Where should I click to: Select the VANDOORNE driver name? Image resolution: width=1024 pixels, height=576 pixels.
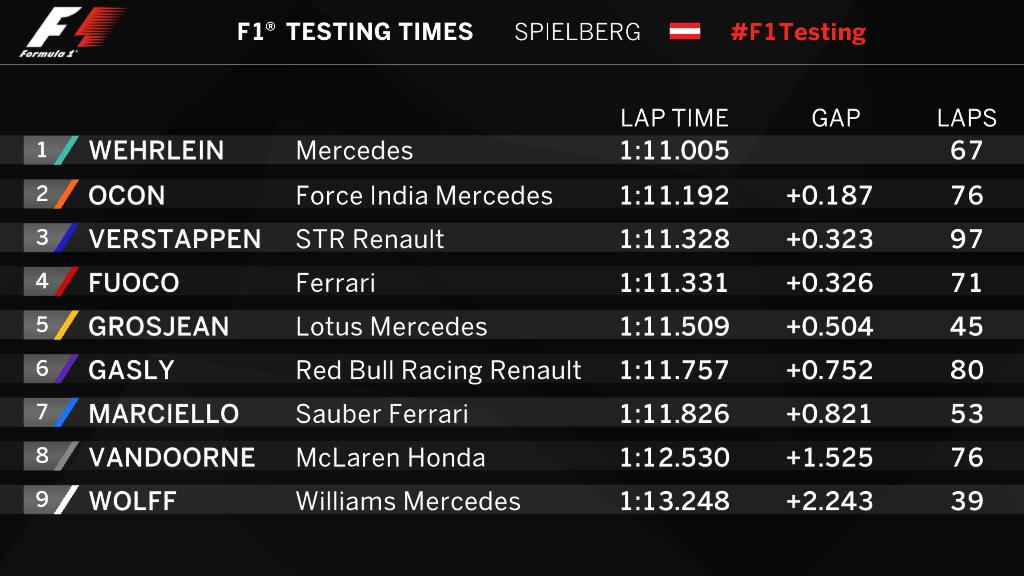[172, 457]
